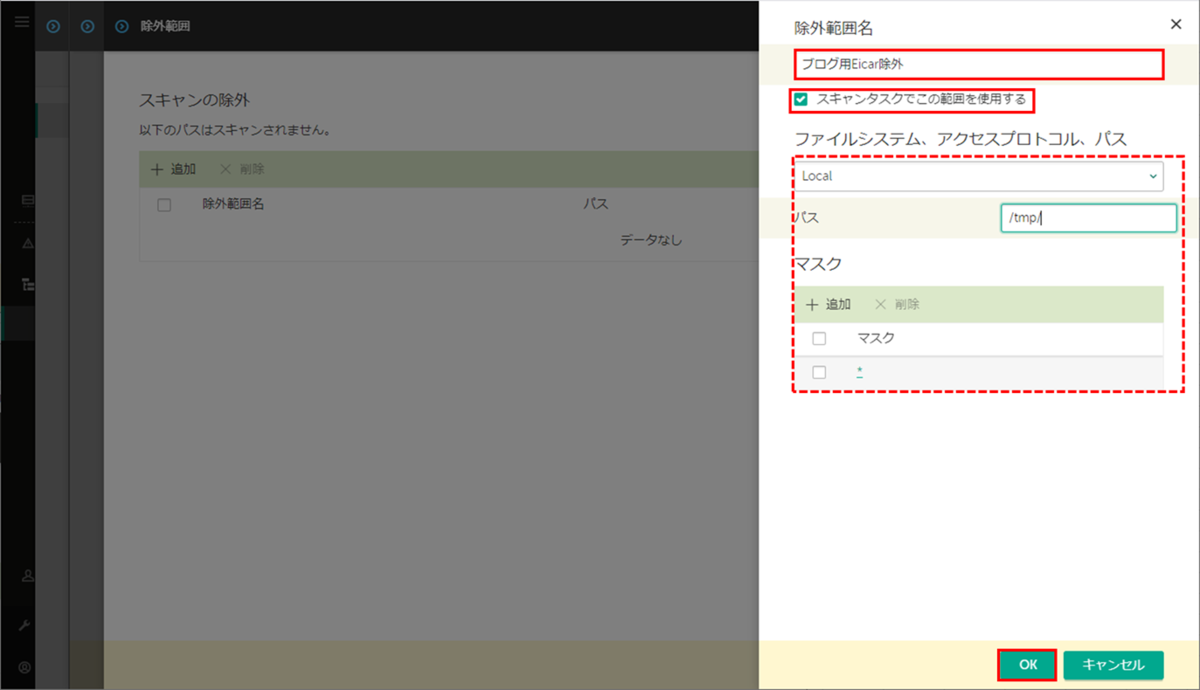1200x690 pixels.
Task: Open the hamburger navigation menu
Action: [21, 22]
